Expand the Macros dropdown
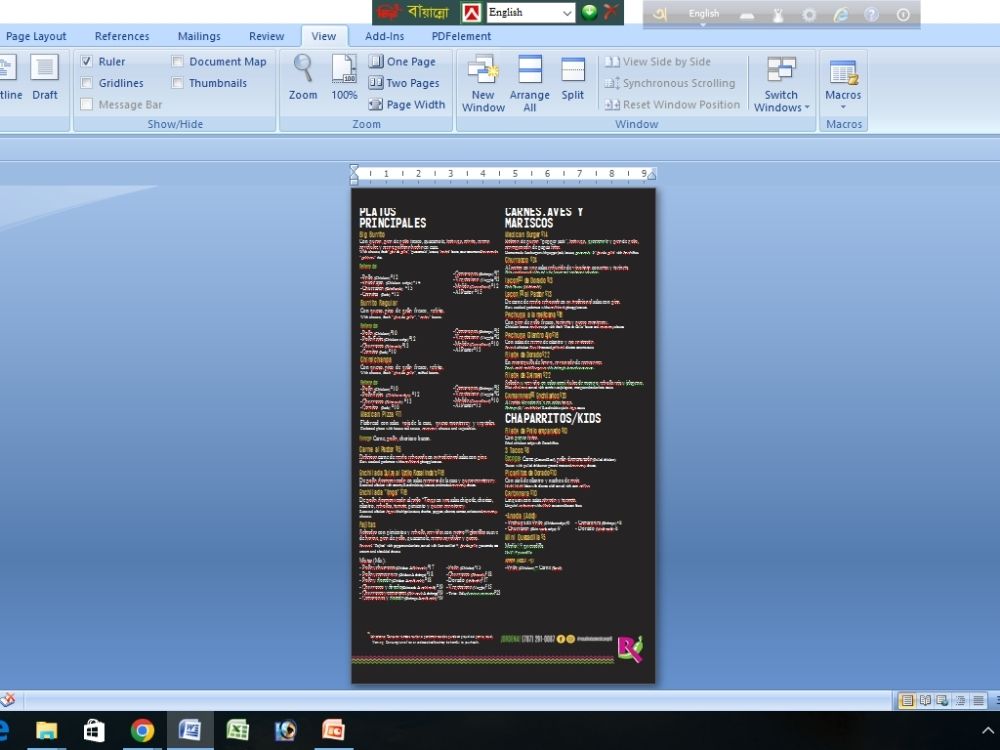Image resolution: width=1000 pixels, height=750 pixels. click(843, 84)
